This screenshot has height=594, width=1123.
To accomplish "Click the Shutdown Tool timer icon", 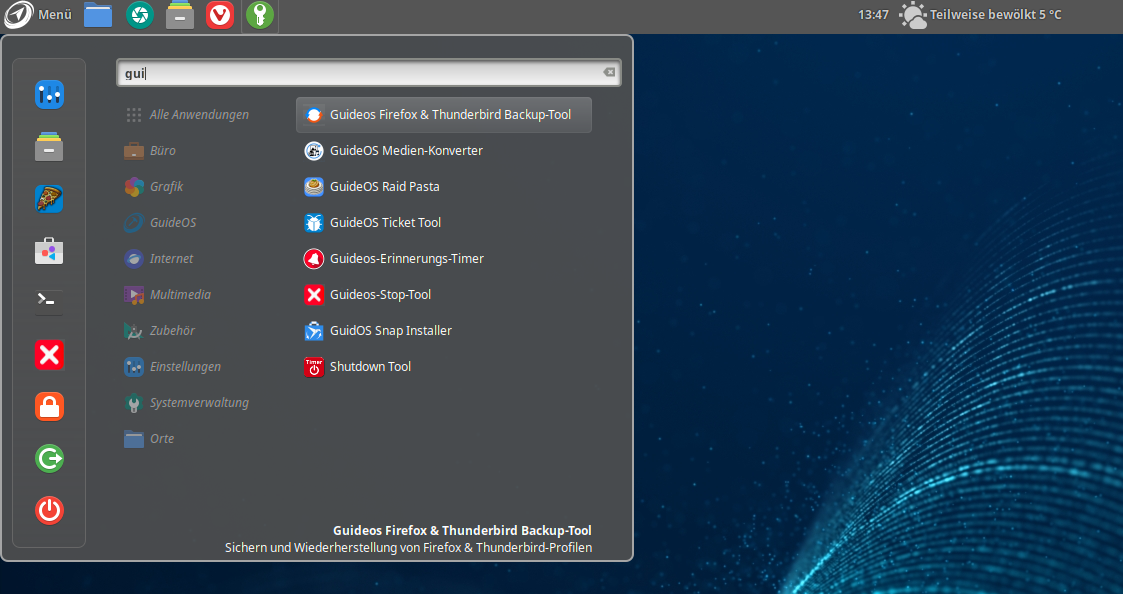I will click(x=314, y=366).
